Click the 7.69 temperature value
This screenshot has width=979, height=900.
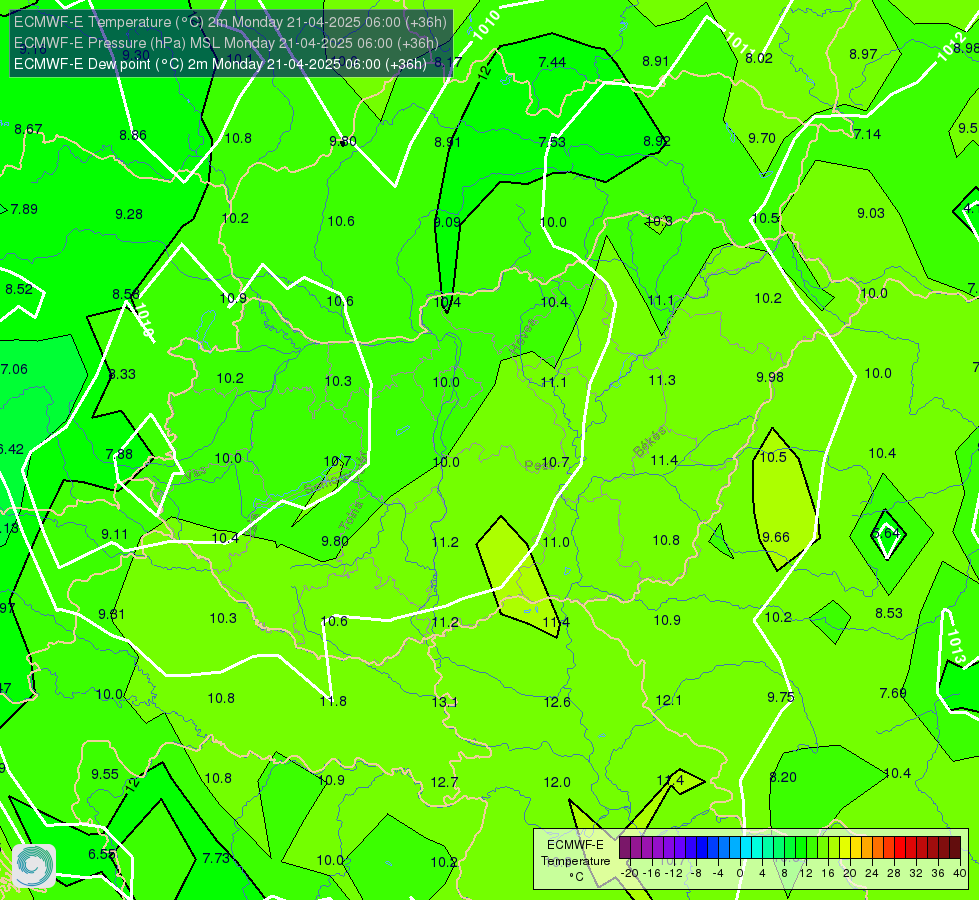click(893, 693)
